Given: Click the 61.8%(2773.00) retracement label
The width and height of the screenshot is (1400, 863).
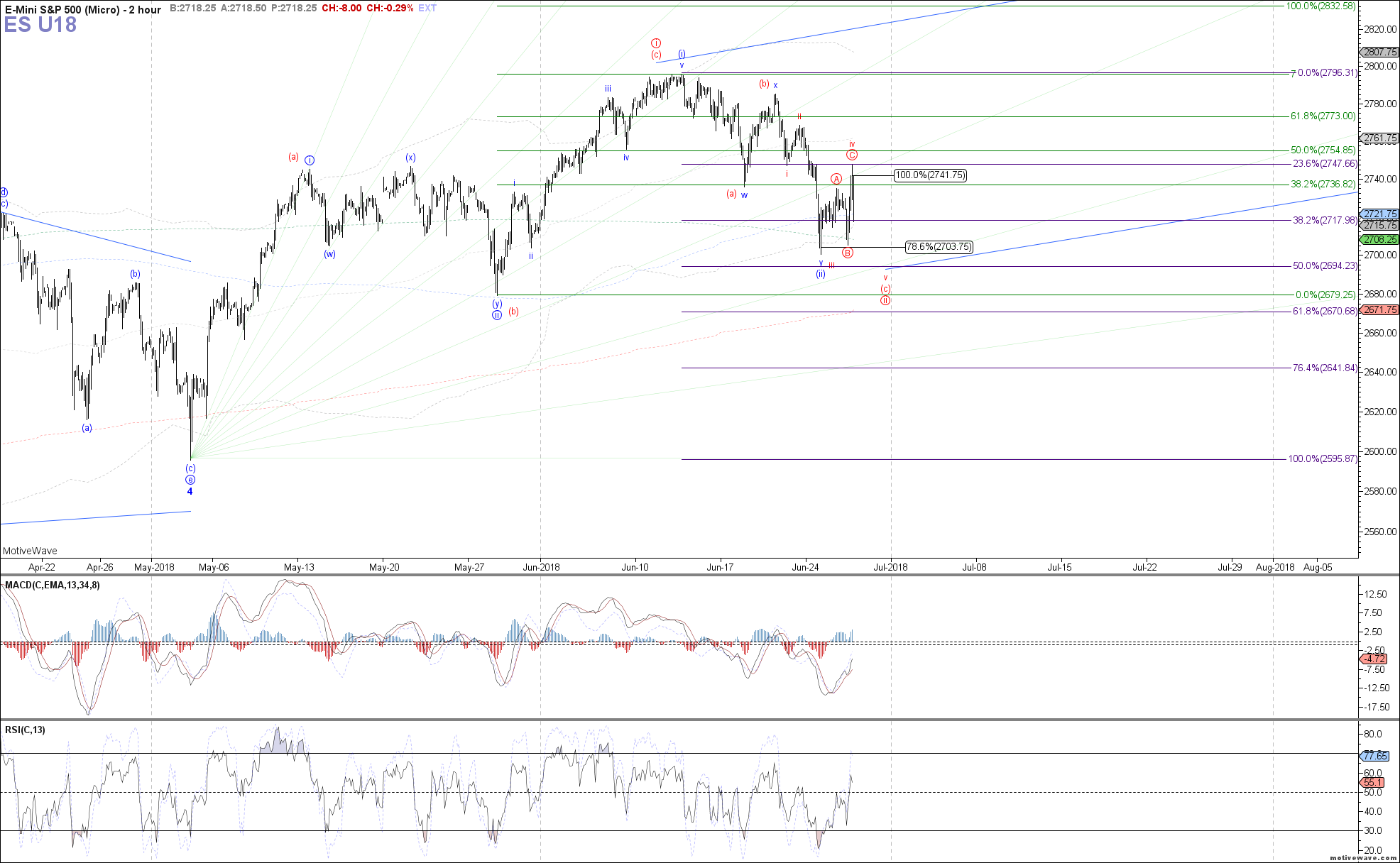Looking at the screenshot, I should point(1323,116).
